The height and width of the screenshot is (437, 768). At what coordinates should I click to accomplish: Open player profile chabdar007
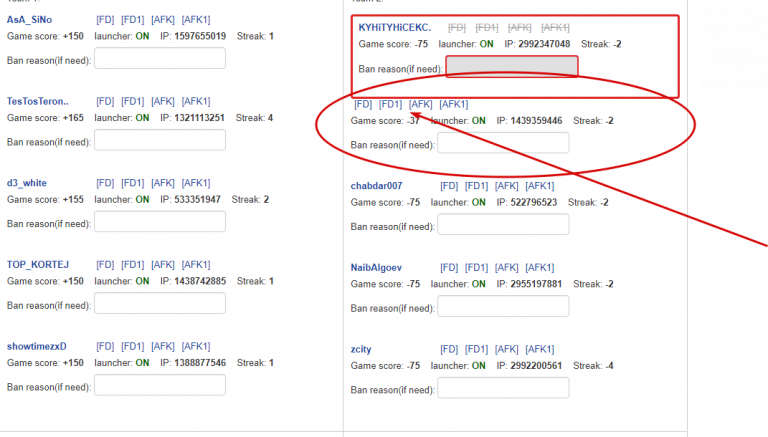pos(376,186)
